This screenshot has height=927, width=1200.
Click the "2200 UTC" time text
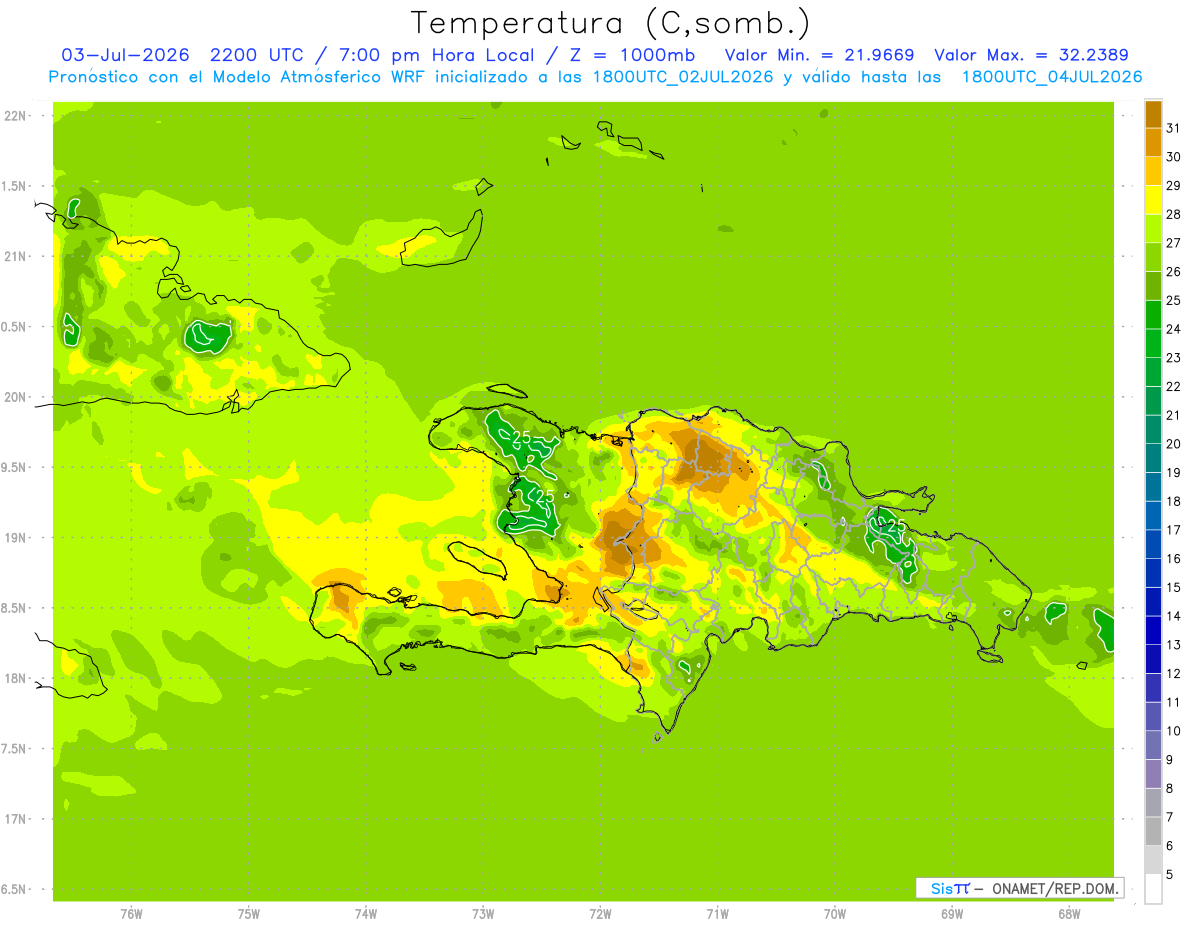[x=258, y=55]
